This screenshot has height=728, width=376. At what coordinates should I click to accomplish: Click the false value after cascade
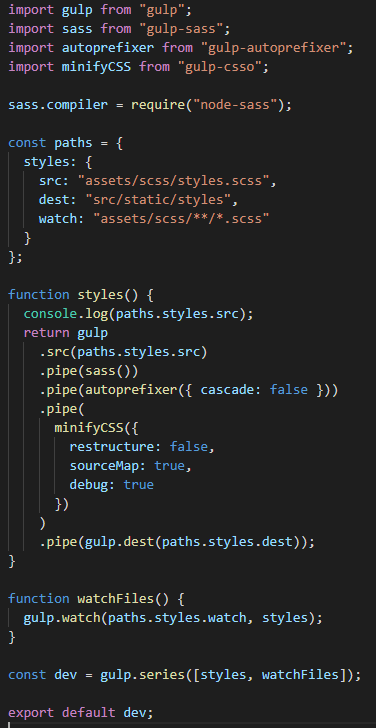point(288,390)
